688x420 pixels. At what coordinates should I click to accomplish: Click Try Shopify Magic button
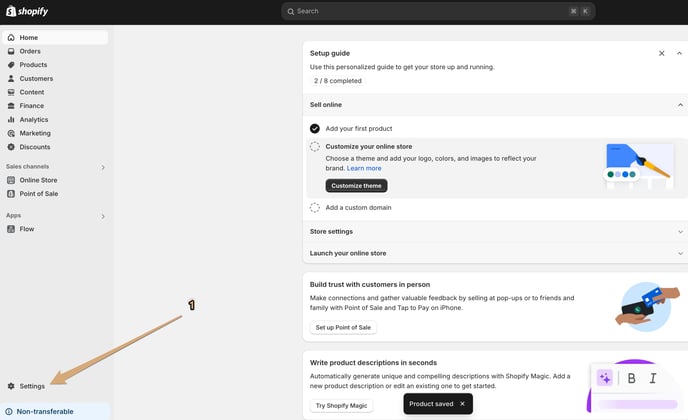pyautogui.click(x=341, y=406)
